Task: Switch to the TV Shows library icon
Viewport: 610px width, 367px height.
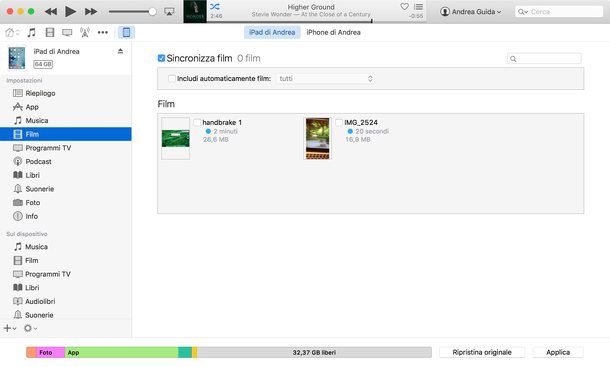Action: [x=67, y=32]
